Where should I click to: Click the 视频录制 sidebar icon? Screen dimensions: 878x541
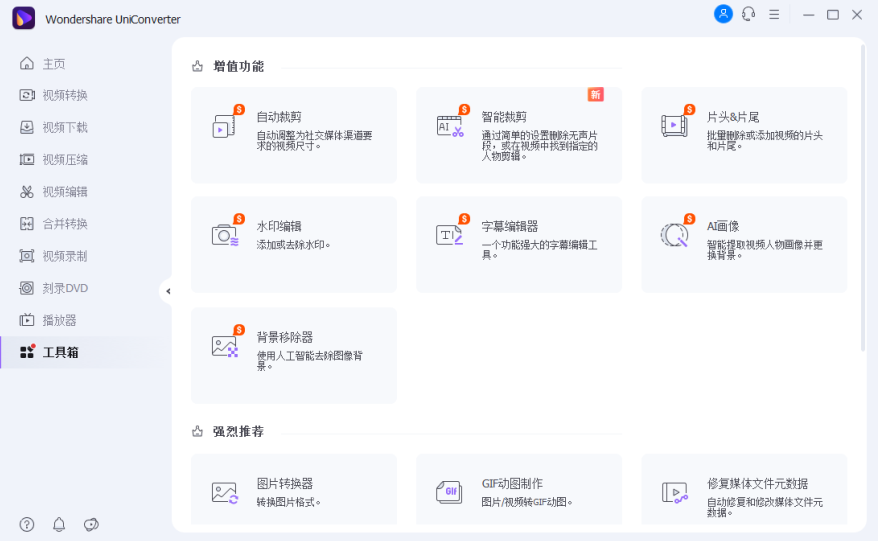(26, 256)
